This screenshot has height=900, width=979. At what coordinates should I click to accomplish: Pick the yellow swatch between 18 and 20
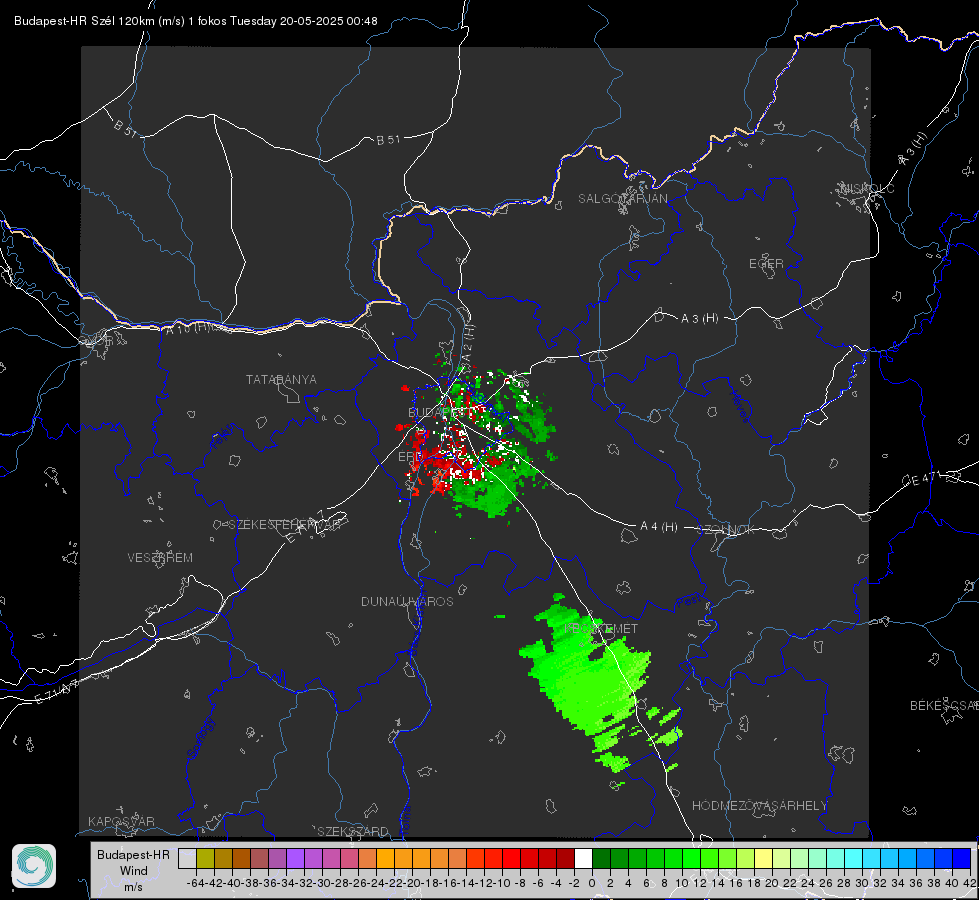[x=763, y=858]
